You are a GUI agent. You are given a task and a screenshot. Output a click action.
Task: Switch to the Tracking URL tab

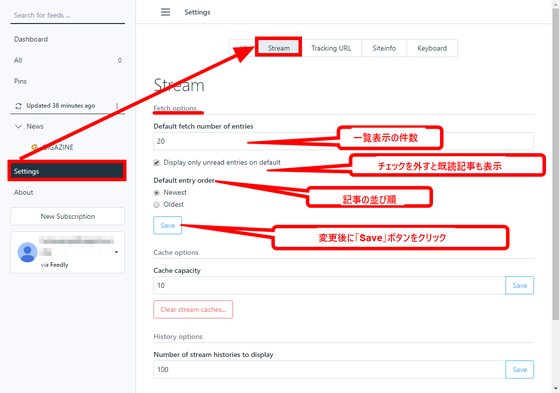331,48
